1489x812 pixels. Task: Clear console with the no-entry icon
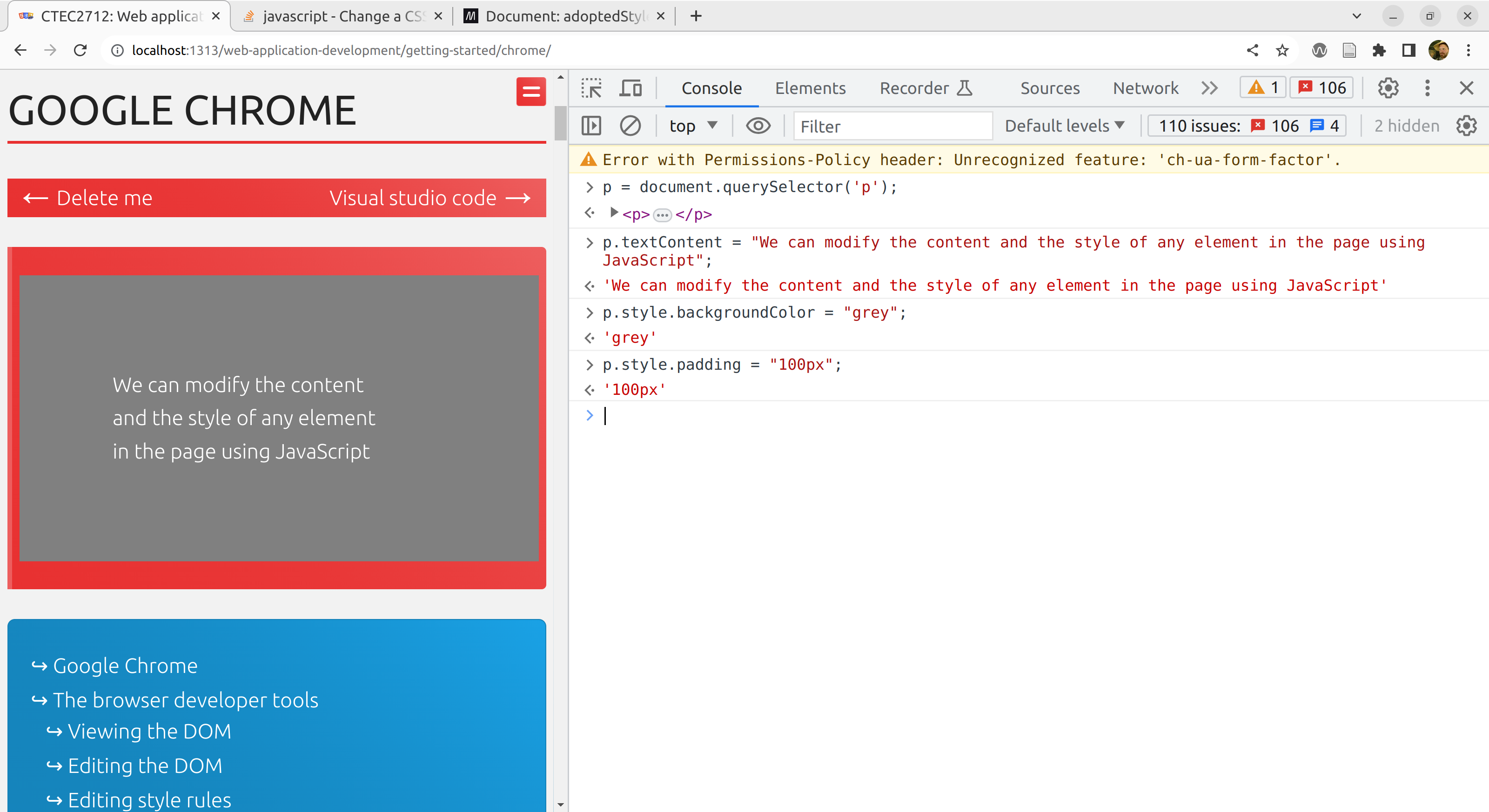(x=630, y=126)
